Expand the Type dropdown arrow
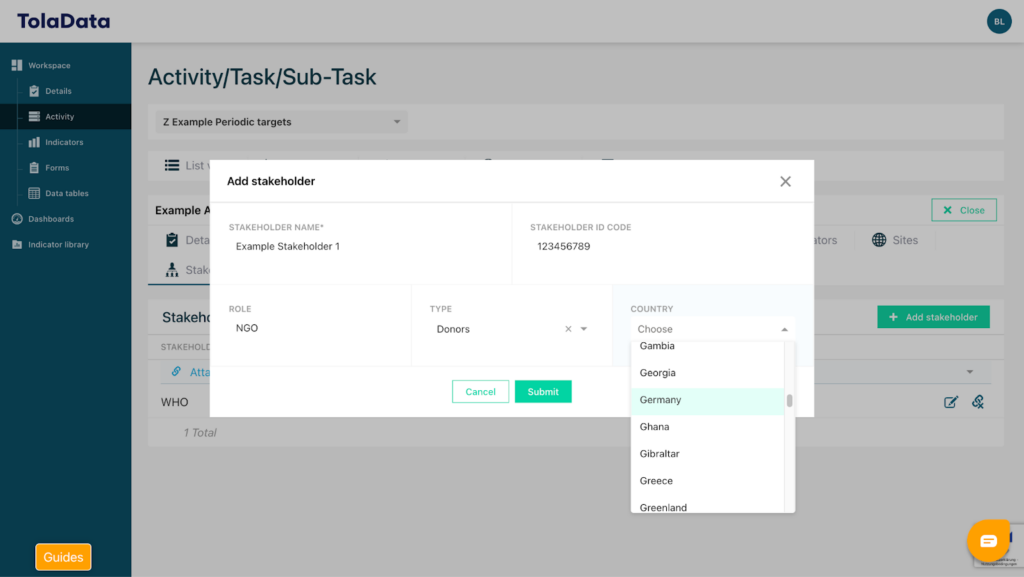This screenshot has width=1024, height=577. [584, 329]
